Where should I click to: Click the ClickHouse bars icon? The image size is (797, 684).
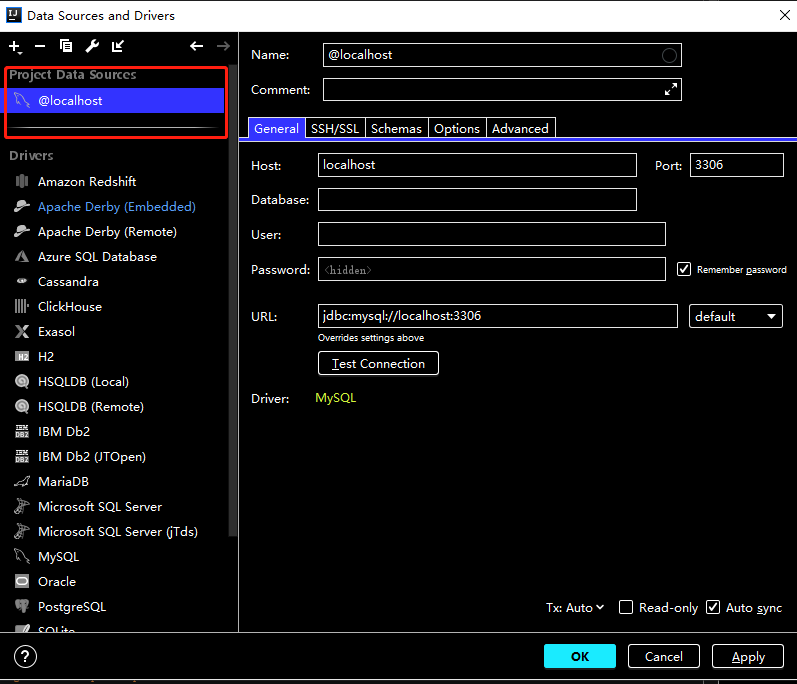point(22,306)
